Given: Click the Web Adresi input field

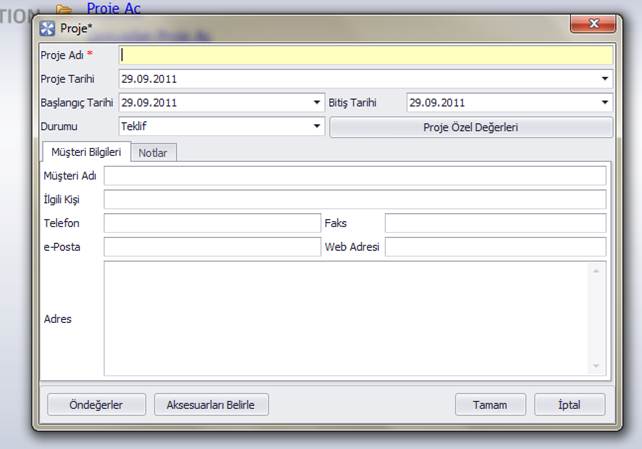Looking at the screenshot, I should point(495,247).
